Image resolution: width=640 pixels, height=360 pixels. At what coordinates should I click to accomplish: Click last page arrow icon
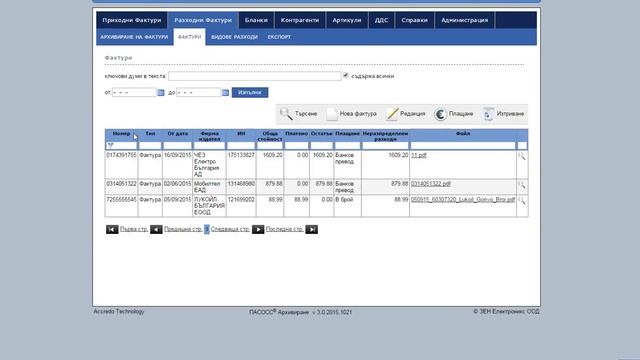[x=311, y=229]
